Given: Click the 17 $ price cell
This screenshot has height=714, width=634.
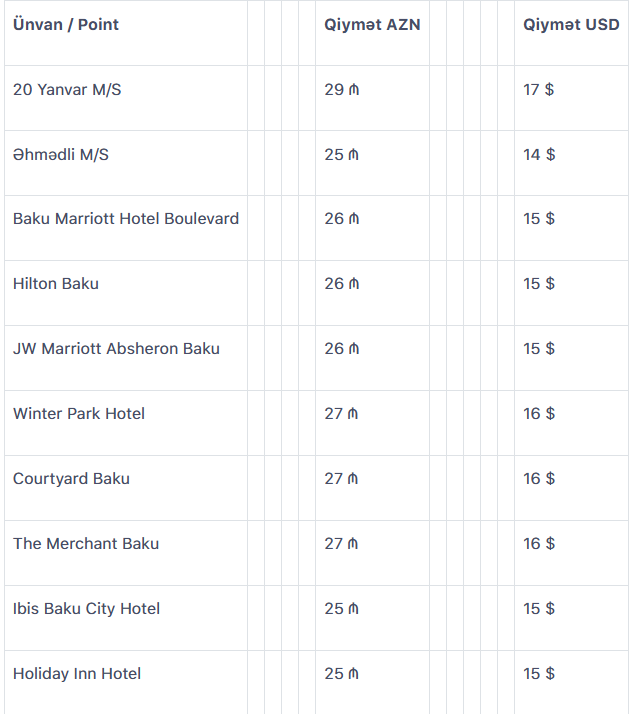Looking at the screenshot, I should [x=539, y=90].
